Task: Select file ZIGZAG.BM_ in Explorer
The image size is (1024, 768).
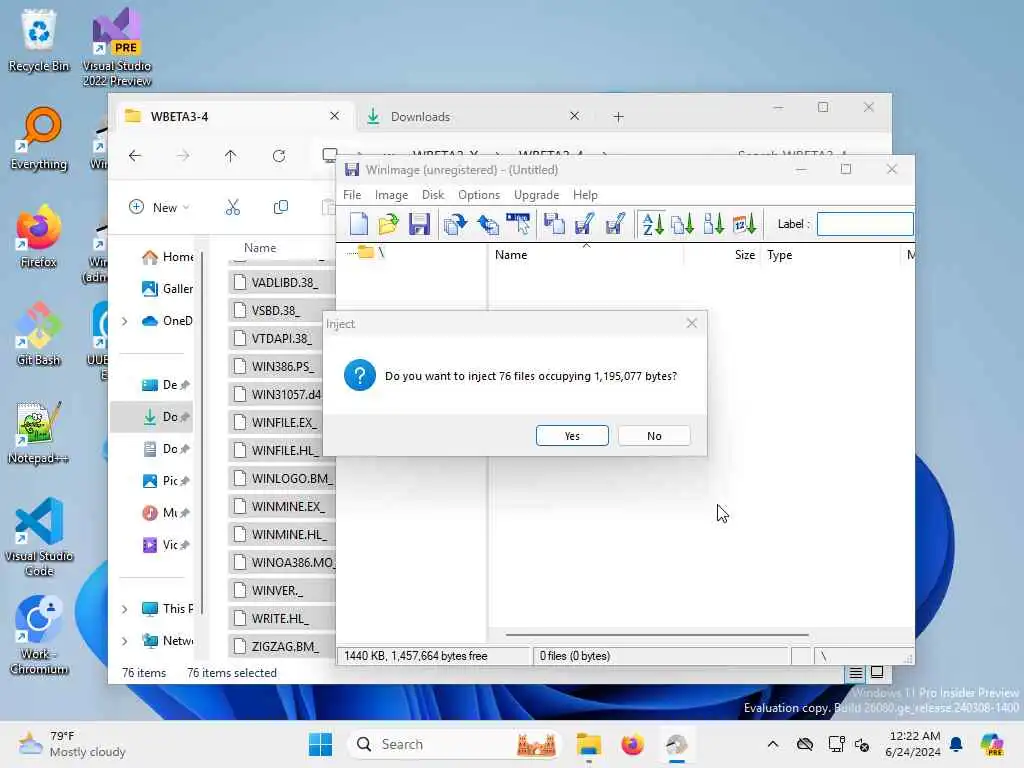Action: point(282,646)
